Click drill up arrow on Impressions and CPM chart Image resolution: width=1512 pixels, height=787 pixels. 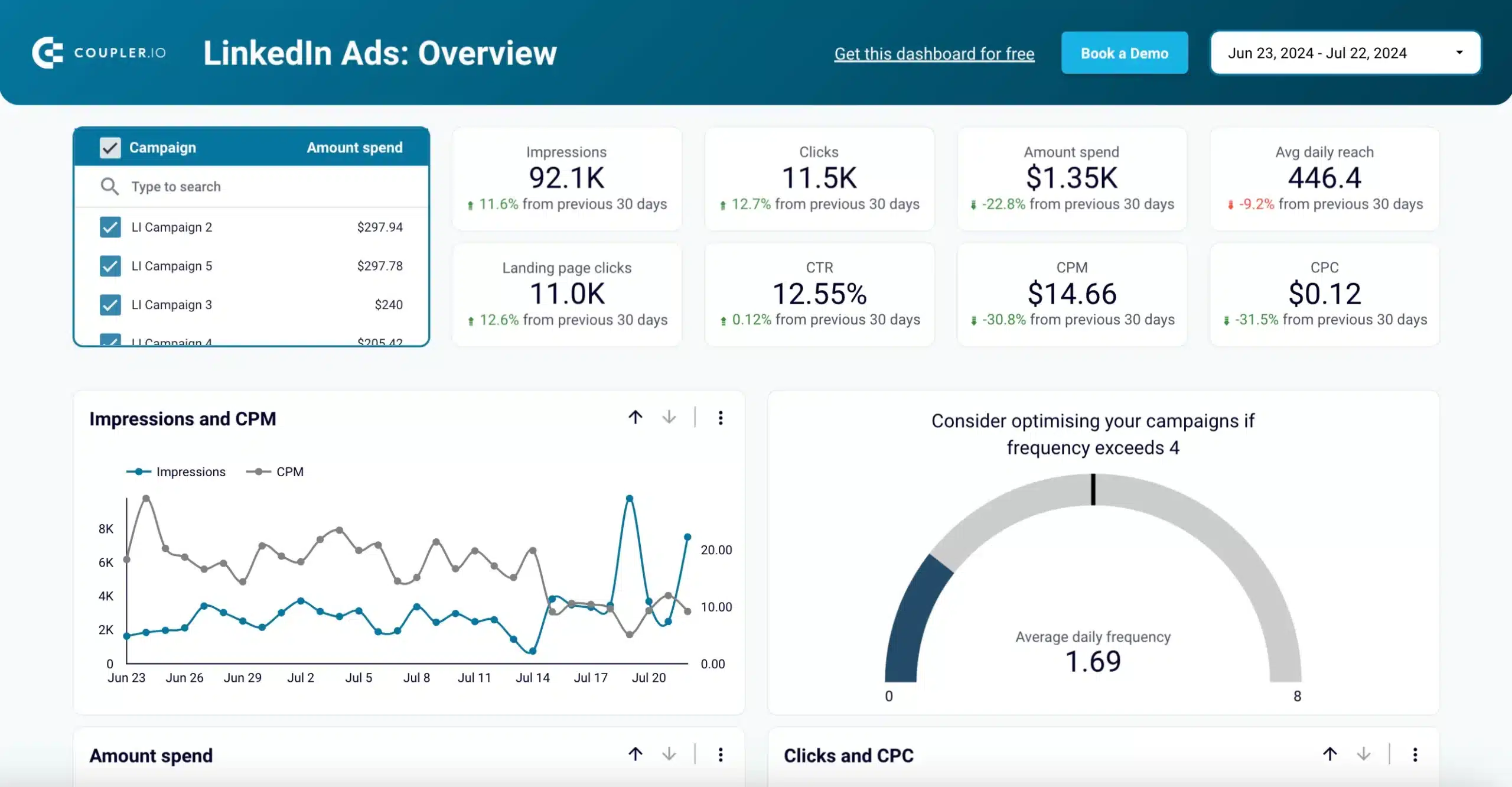click(636, 417)
